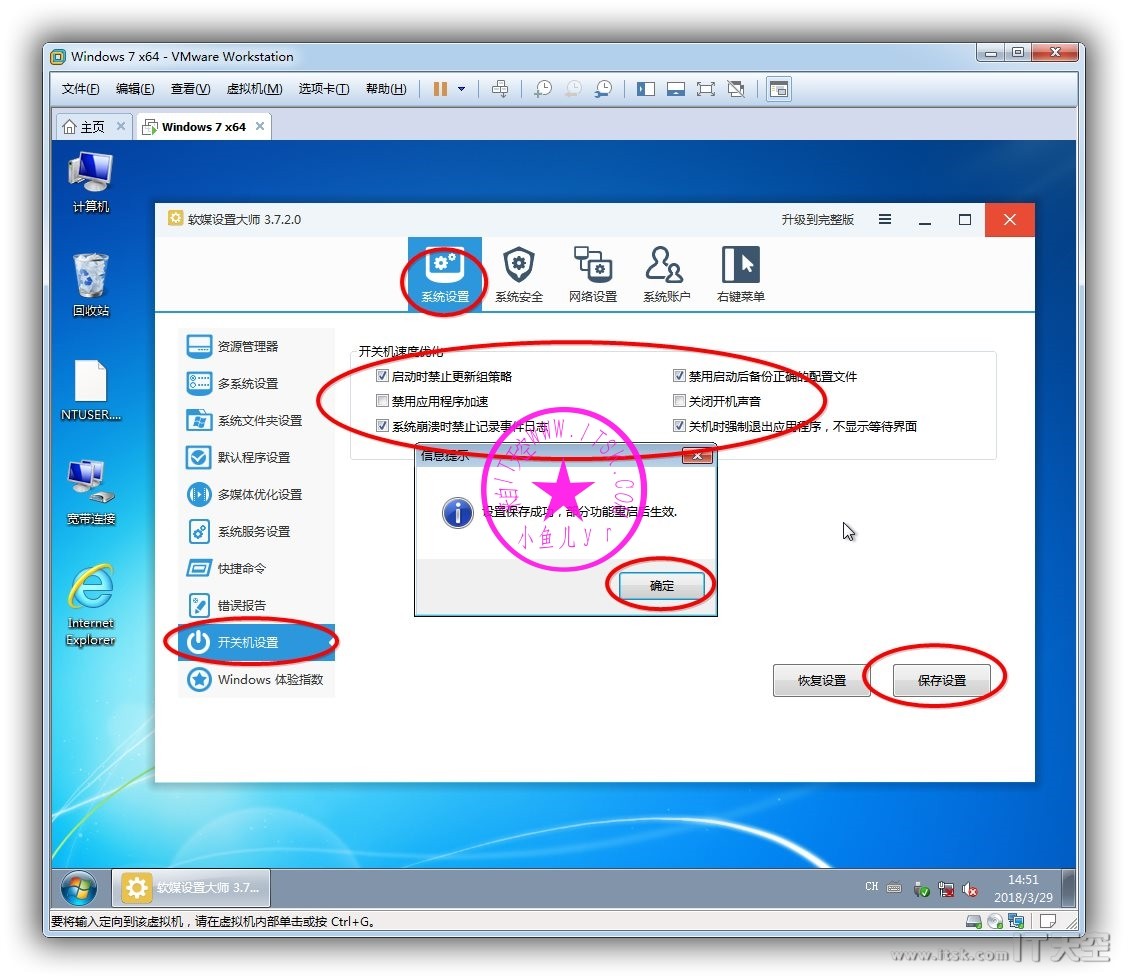Image resolution: width=1128 pixels, height=980 pixels.
Task: Open the Windows Start button
Action: tap(79, 887)
